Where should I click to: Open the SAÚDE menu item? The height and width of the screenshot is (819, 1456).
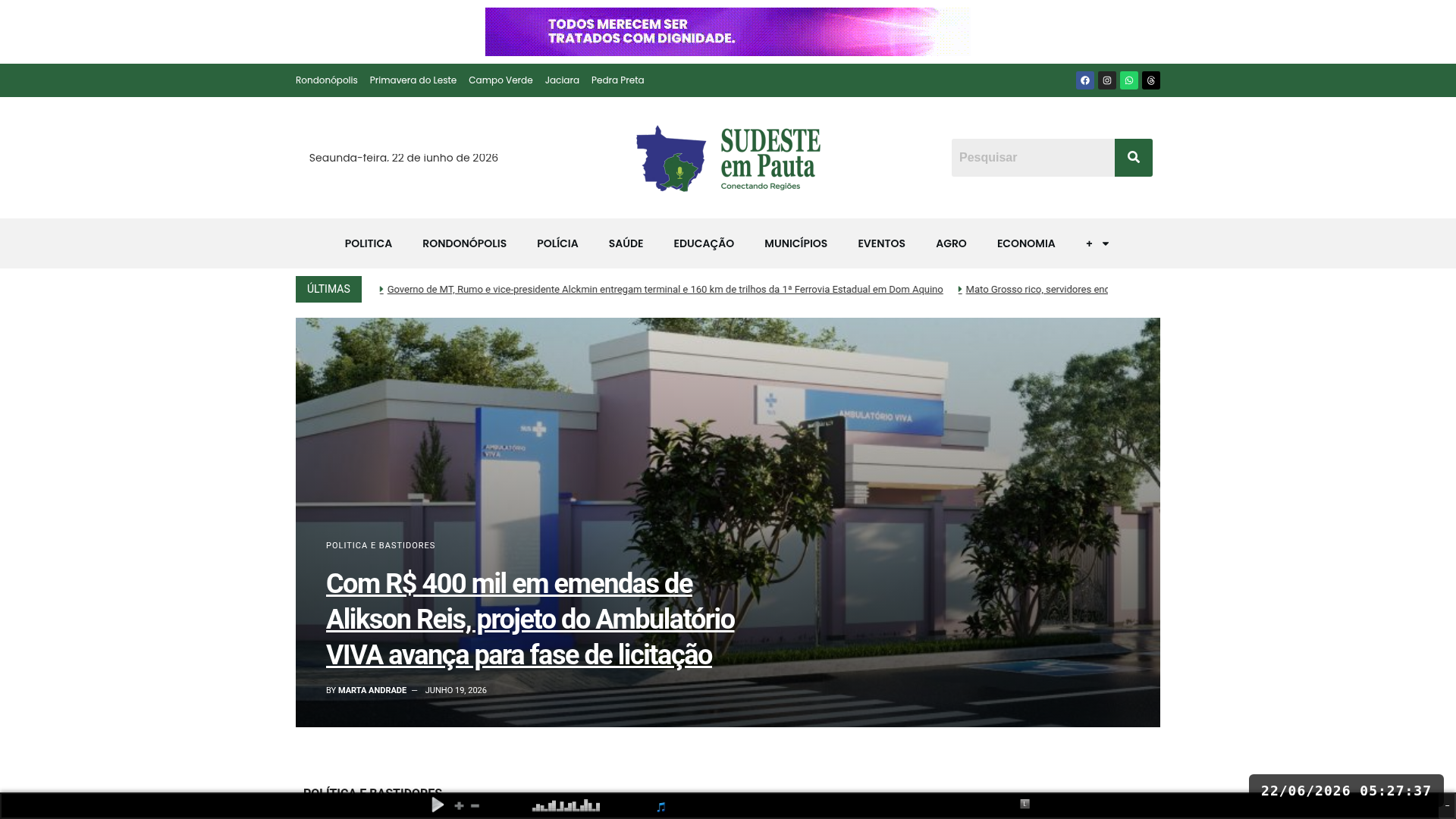click(x=626, y=243)
